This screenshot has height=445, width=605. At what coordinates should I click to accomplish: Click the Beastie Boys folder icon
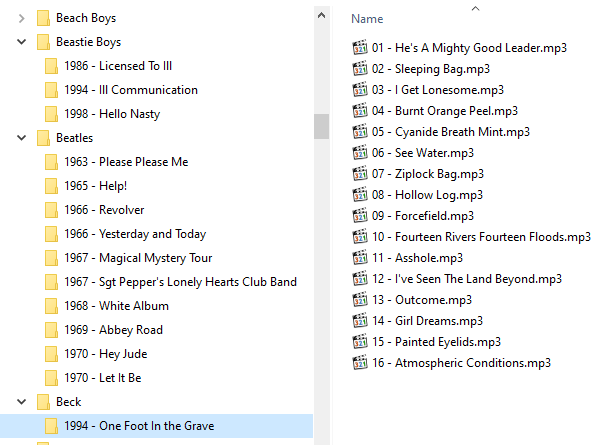pos(43,42)
